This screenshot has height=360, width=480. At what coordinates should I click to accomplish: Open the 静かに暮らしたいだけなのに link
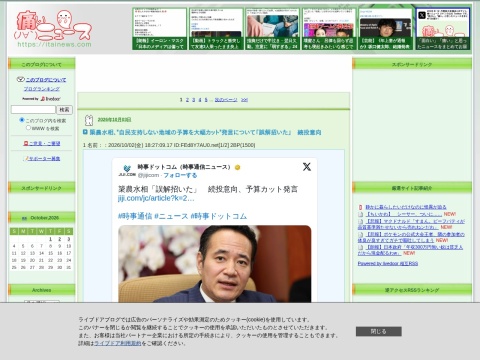(x=406, y=207)
